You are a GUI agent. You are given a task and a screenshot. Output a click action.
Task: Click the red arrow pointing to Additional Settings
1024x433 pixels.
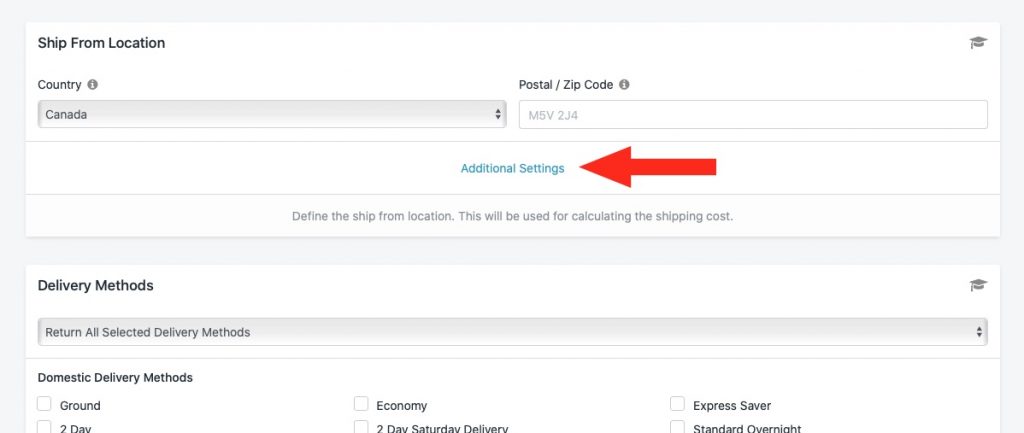coord(648,167)
